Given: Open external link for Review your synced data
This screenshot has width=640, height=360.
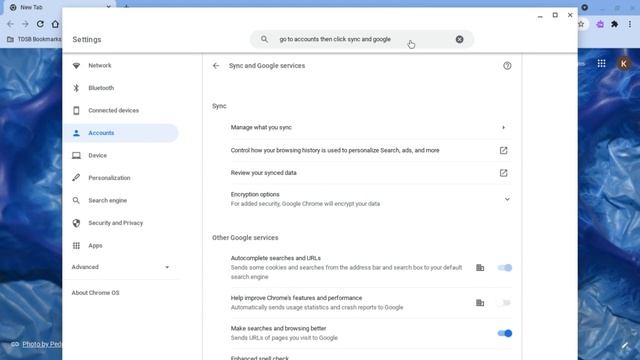Looking at the screenshot, I should (x=503, y=173).
